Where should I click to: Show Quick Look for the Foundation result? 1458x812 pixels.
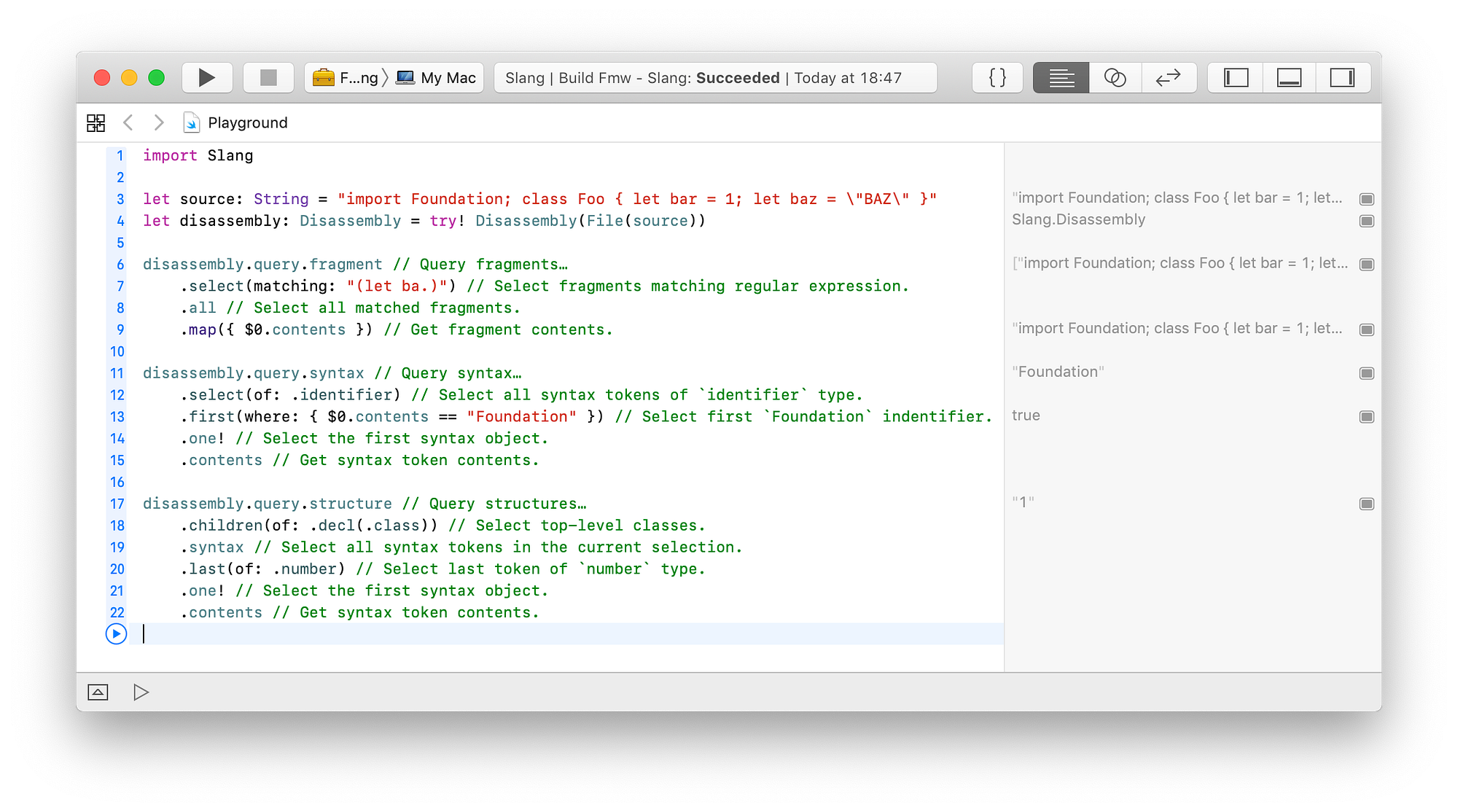tap(1366, 372)
